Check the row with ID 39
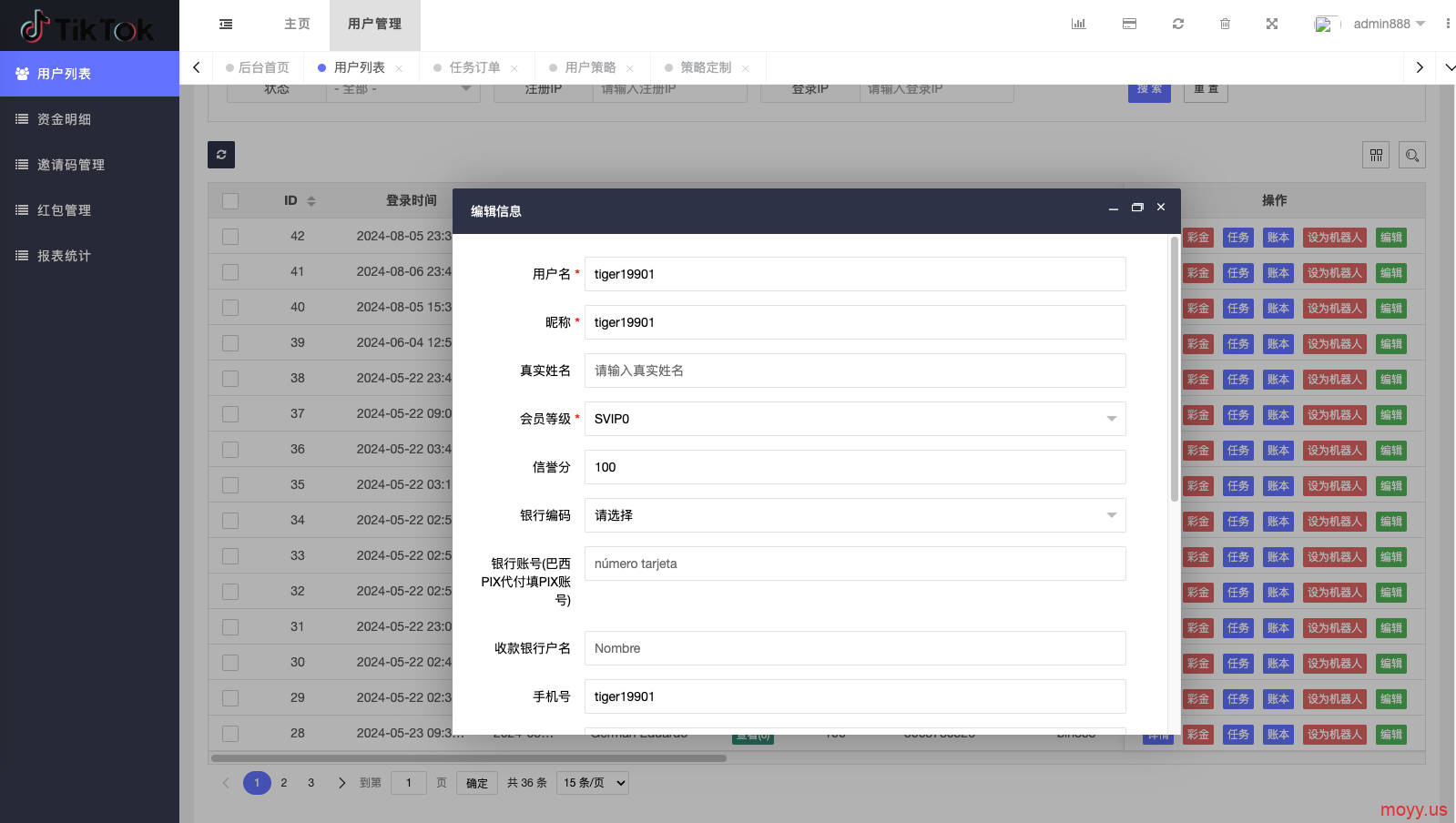1456x823 pixels. (x=230, y=343)
